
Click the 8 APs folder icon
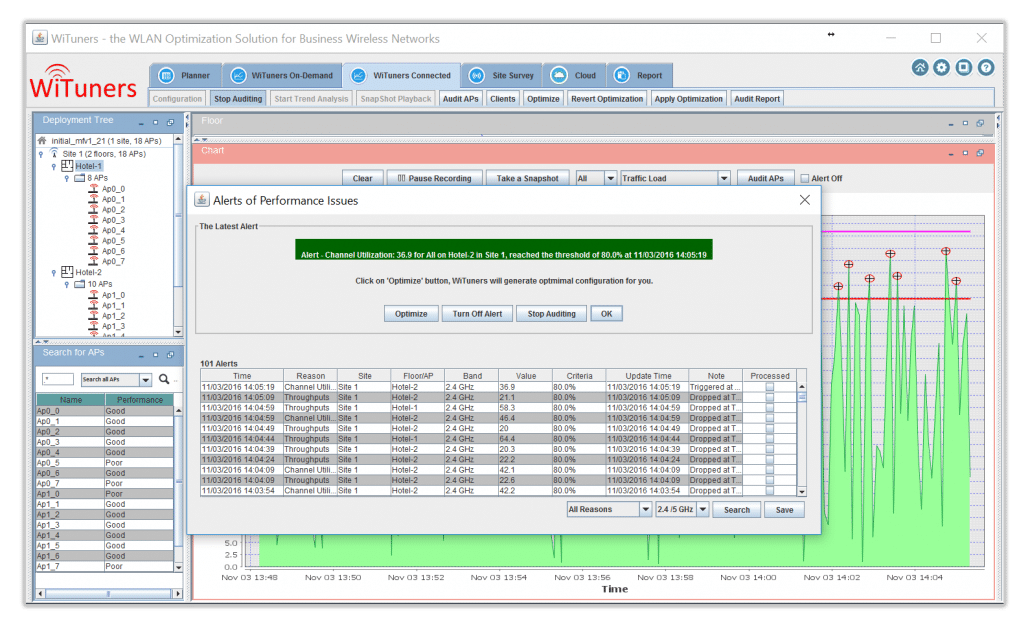79,178
